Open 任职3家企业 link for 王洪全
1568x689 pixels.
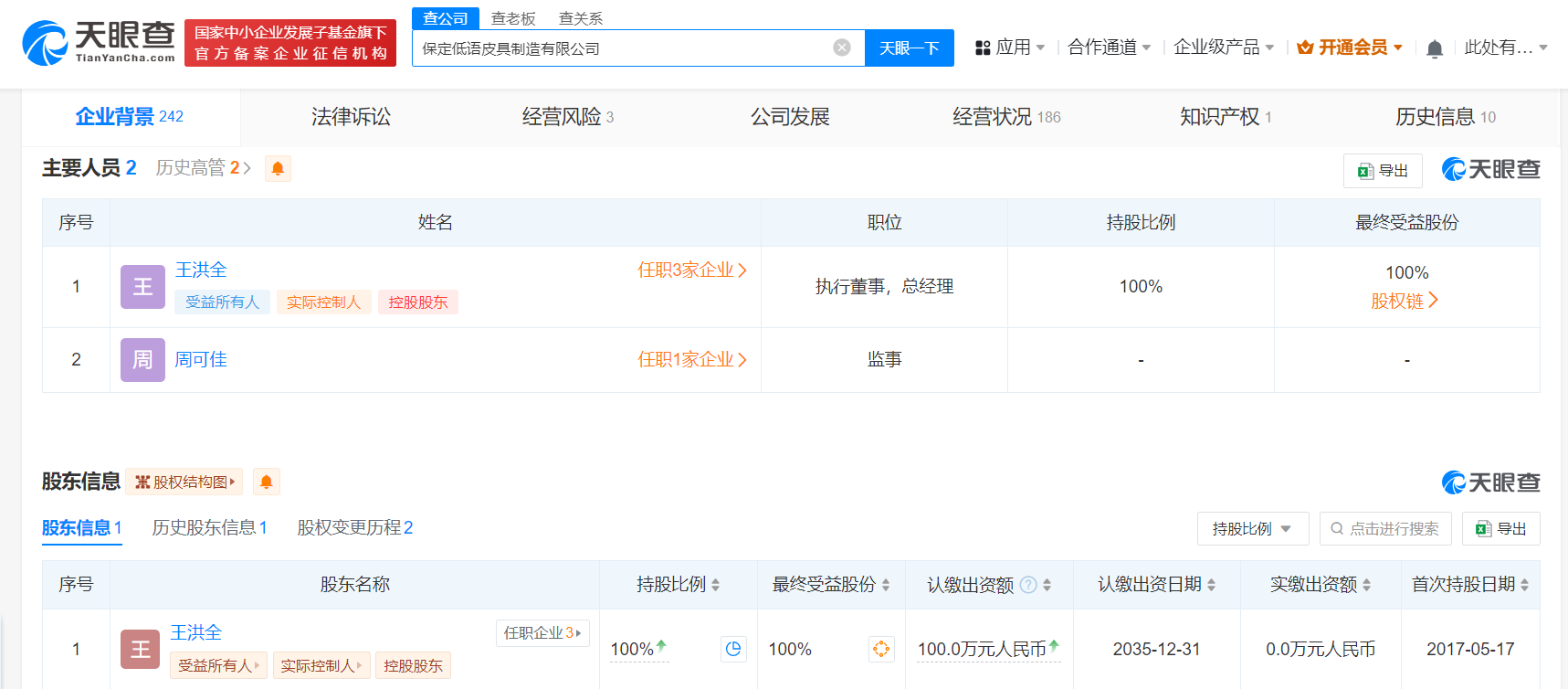692,270
